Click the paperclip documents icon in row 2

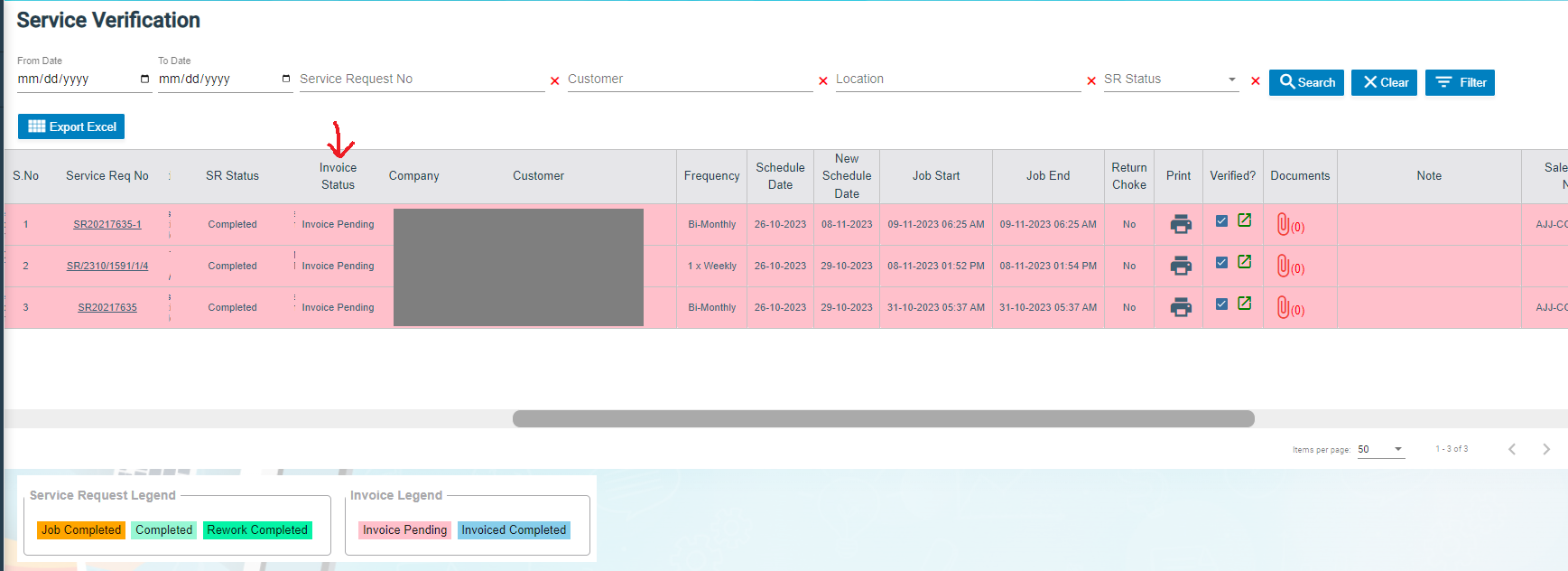click(1283, 266)
